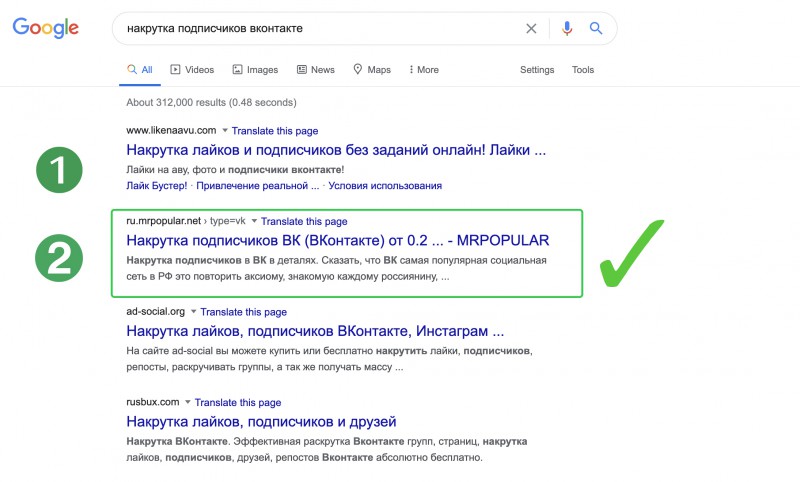This screenshot has height=482, width=800.
Task: Click the Google logo
Action: [x=45, y=28]
